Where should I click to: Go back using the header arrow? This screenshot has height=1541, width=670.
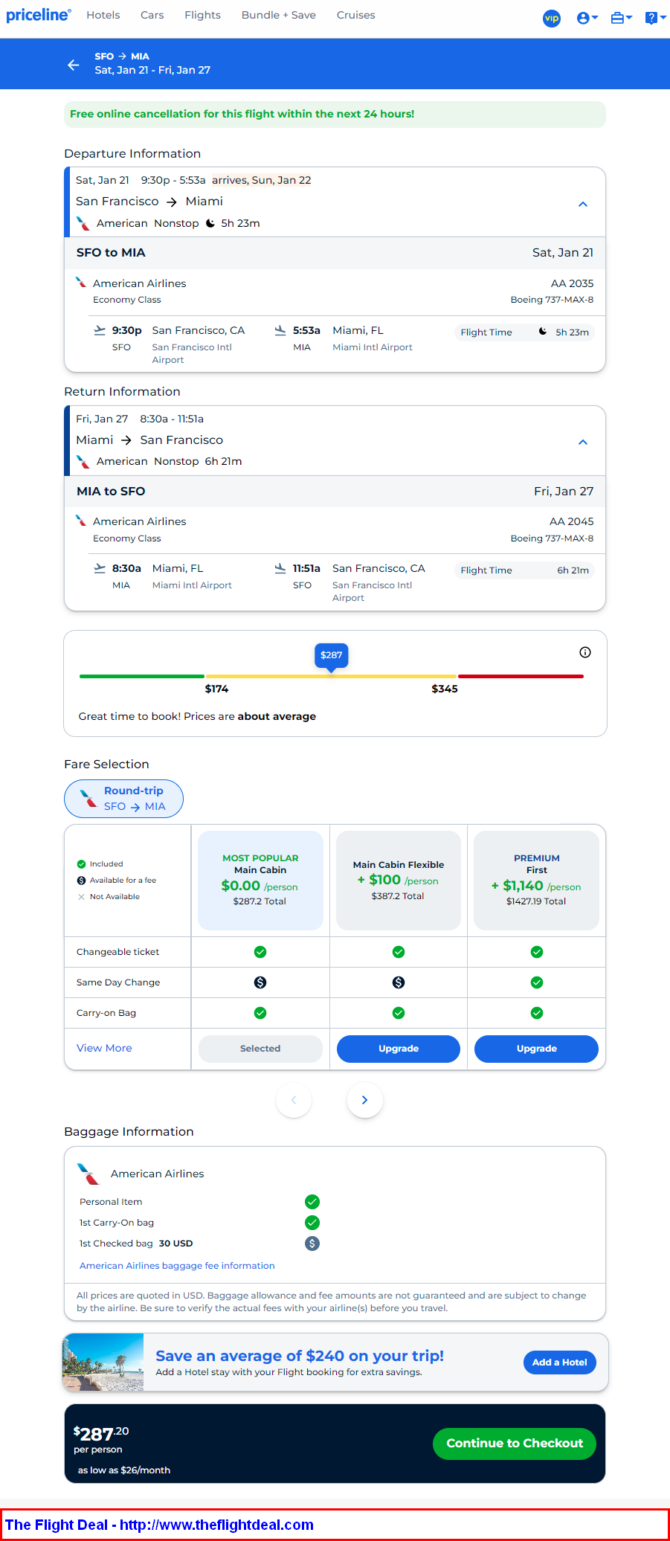coord(73,64)
